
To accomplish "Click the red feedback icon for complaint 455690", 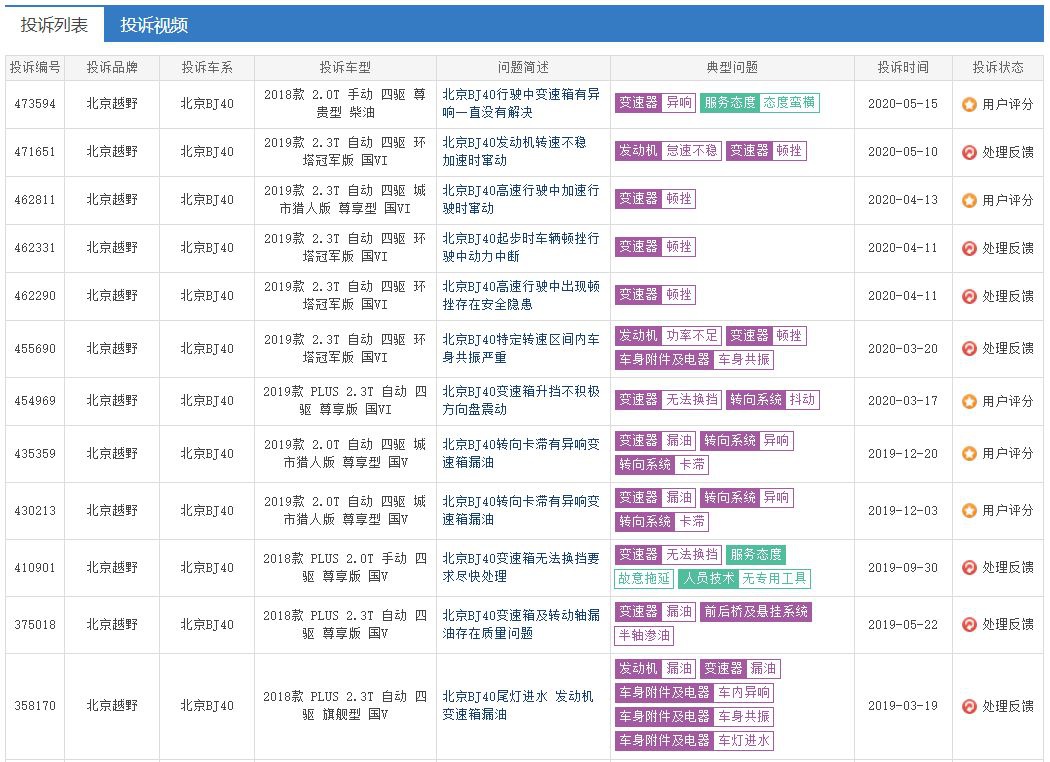I will click(x=969, y=348).
